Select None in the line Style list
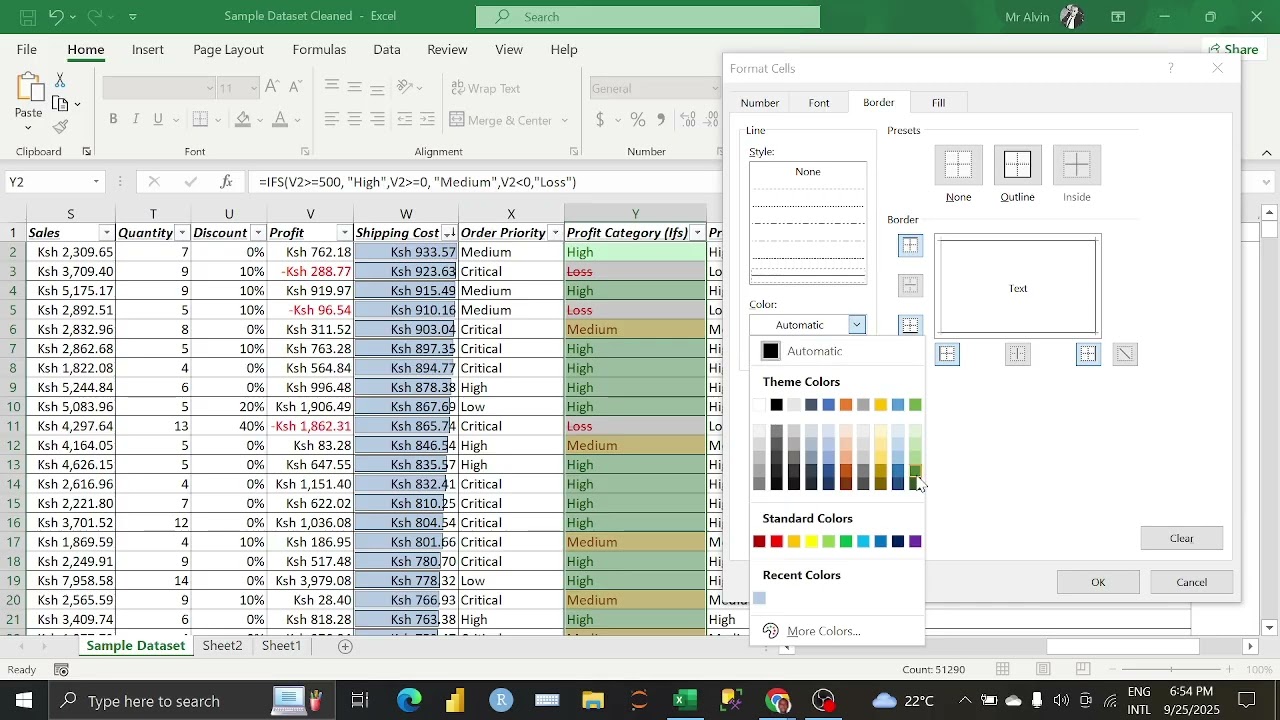Screen dimensions: 1280x720 (808, 172)
